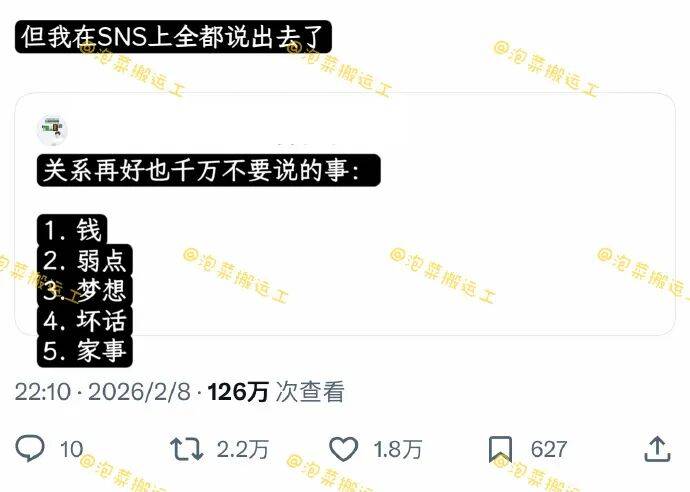Click the list item 3. 梦想
Viewport: 690px width, 492px height.
click(84, 290)
